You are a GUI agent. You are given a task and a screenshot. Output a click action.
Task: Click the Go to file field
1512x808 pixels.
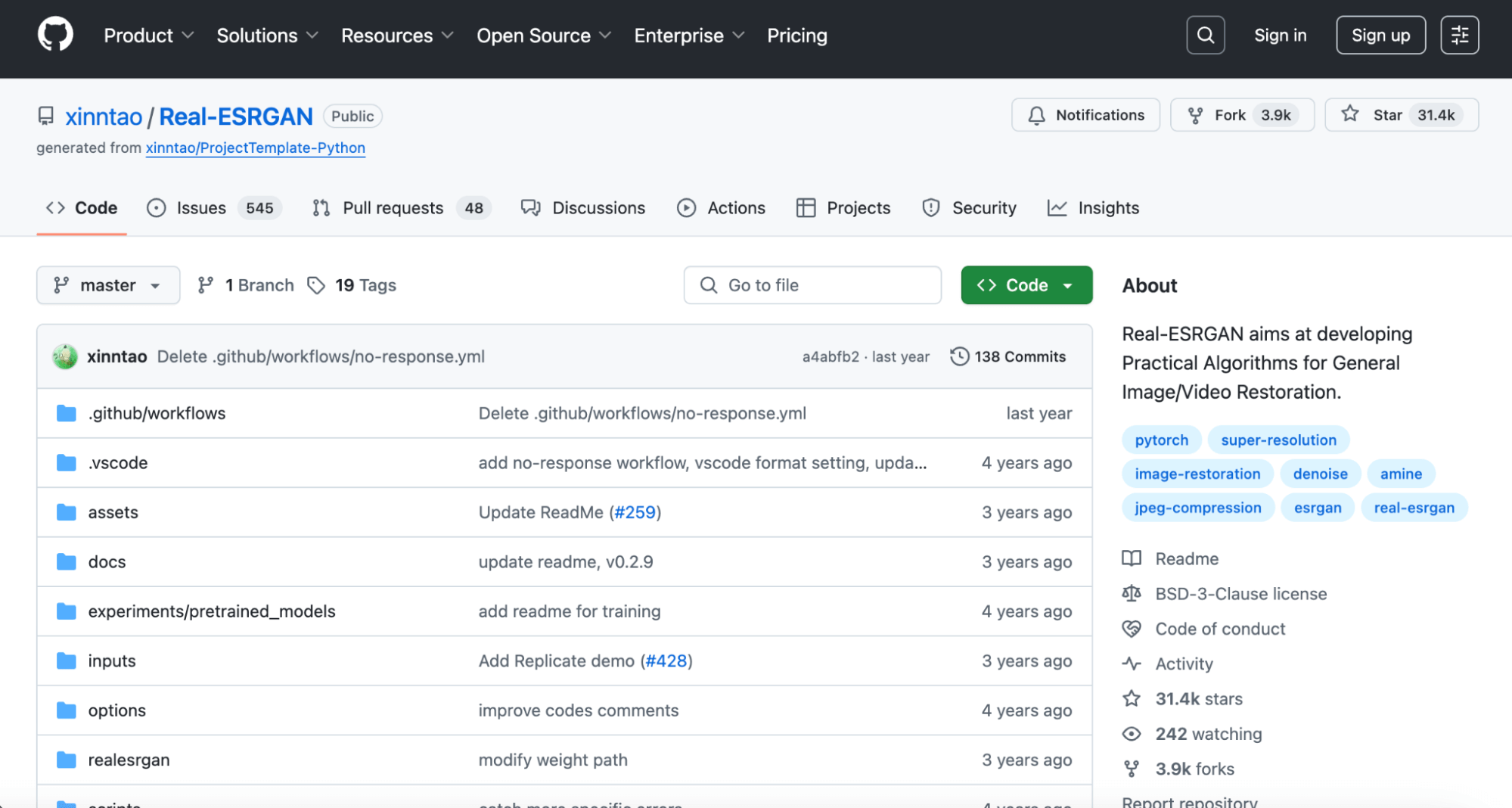[x=812, y=285]
